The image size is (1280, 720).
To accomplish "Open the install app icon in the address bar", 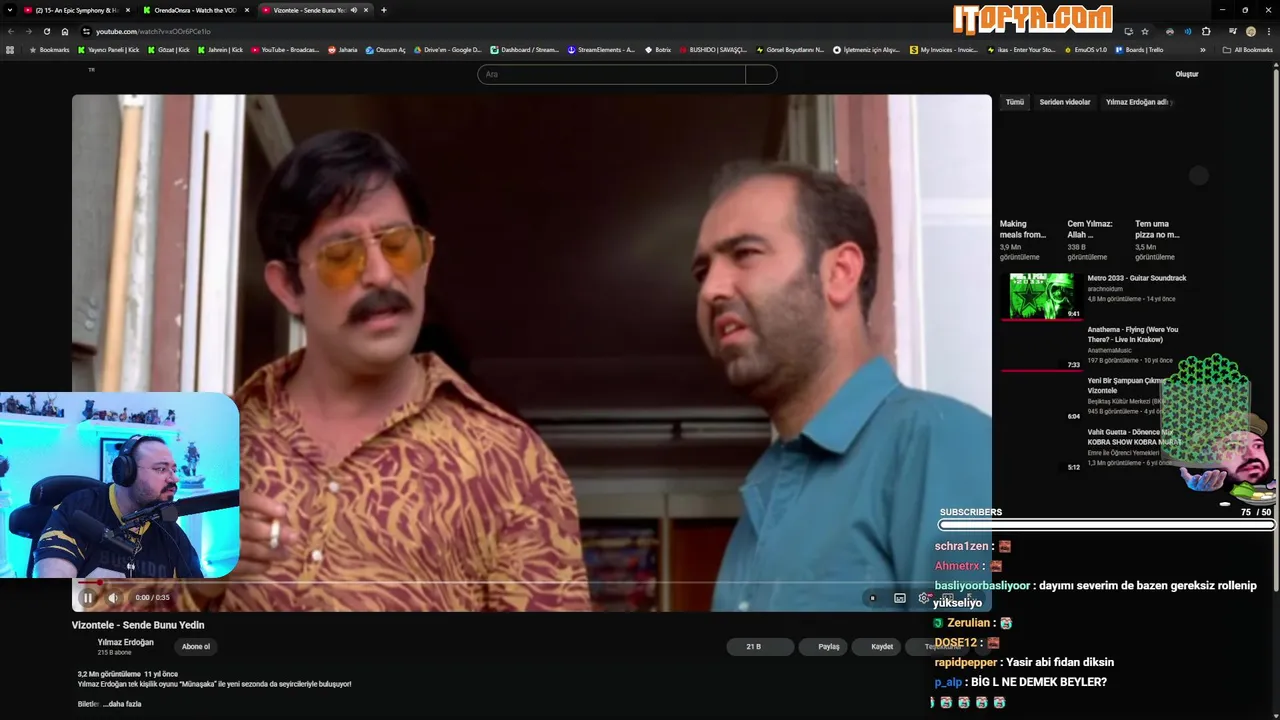I will click(1128, 31).
